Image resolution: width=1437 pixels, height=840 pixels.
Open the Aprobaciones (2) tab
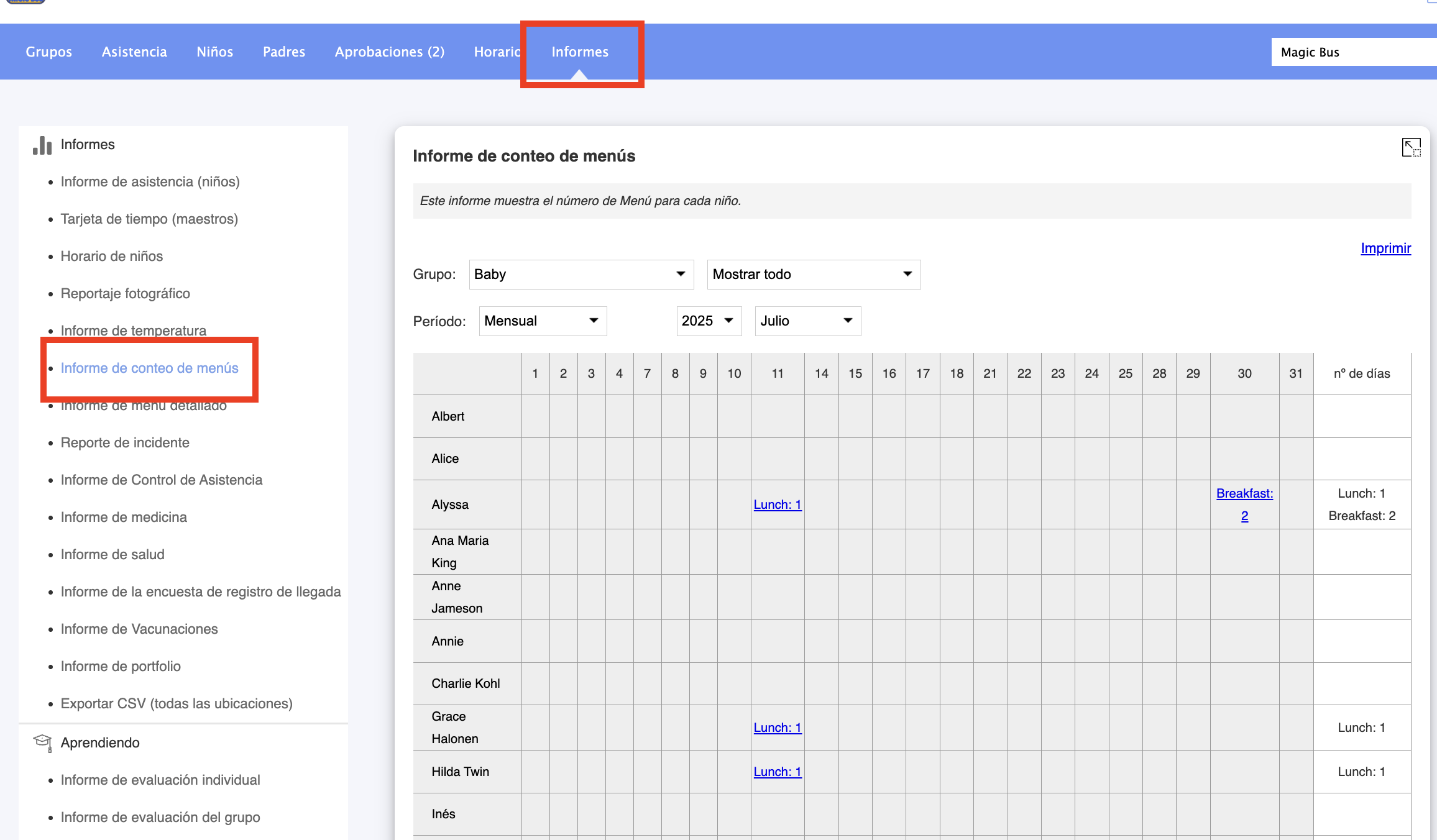390,52
